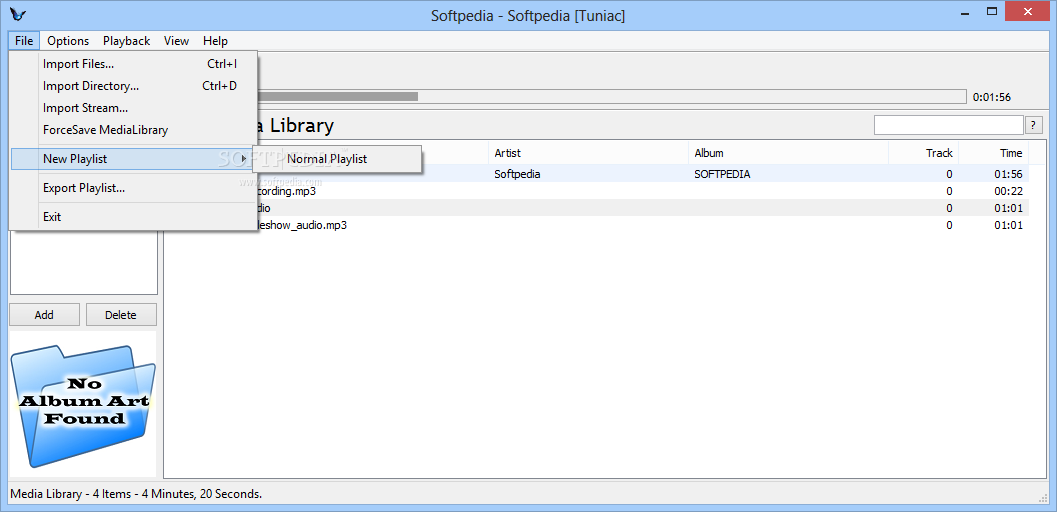Click the Media Library status bar text
The height and width of the screenshot is (512, 1057).
[x=136, y=494]
